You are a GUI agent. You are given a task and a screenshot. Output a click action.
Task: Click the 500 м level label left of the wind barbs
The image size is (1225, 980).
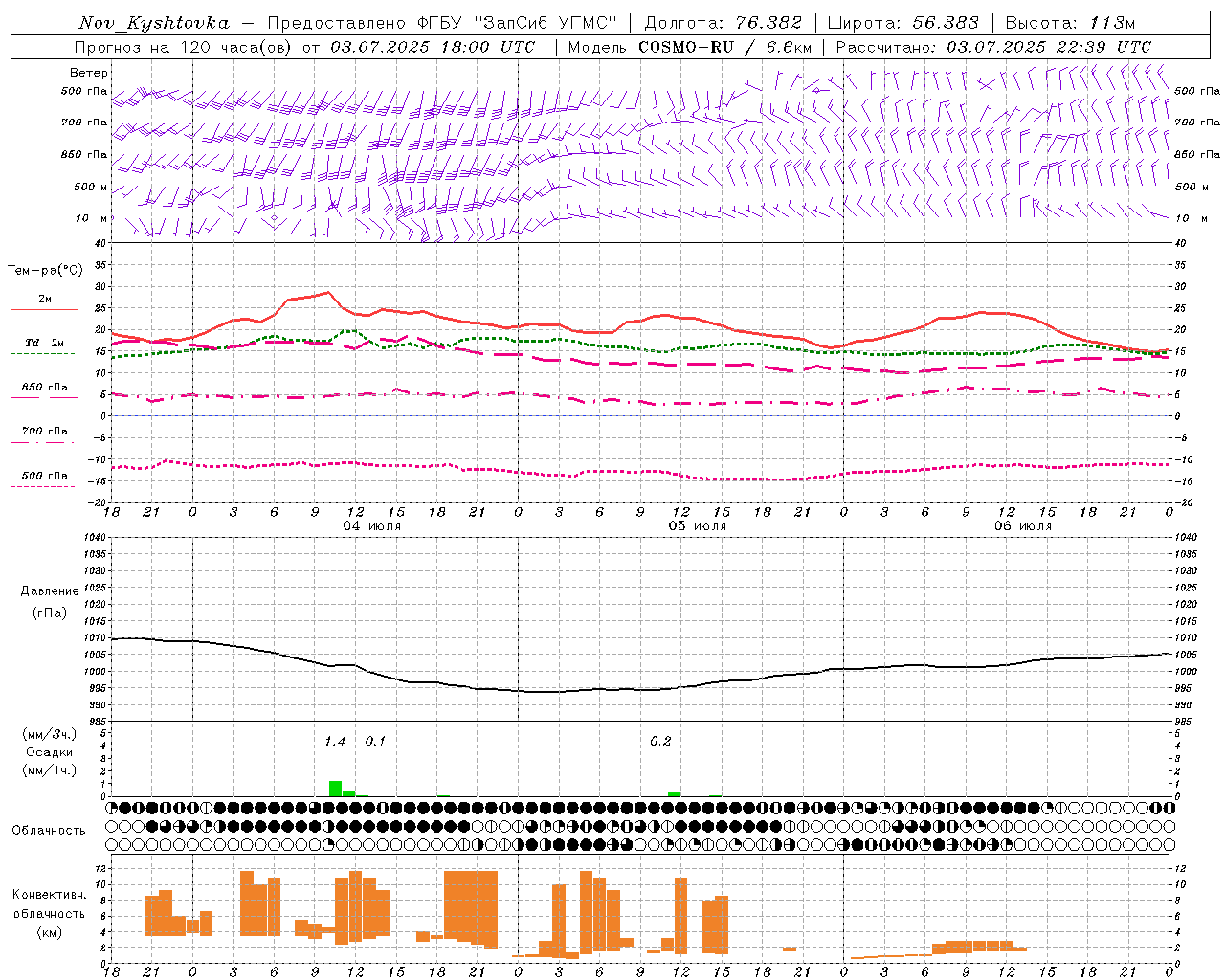[91, 187]
